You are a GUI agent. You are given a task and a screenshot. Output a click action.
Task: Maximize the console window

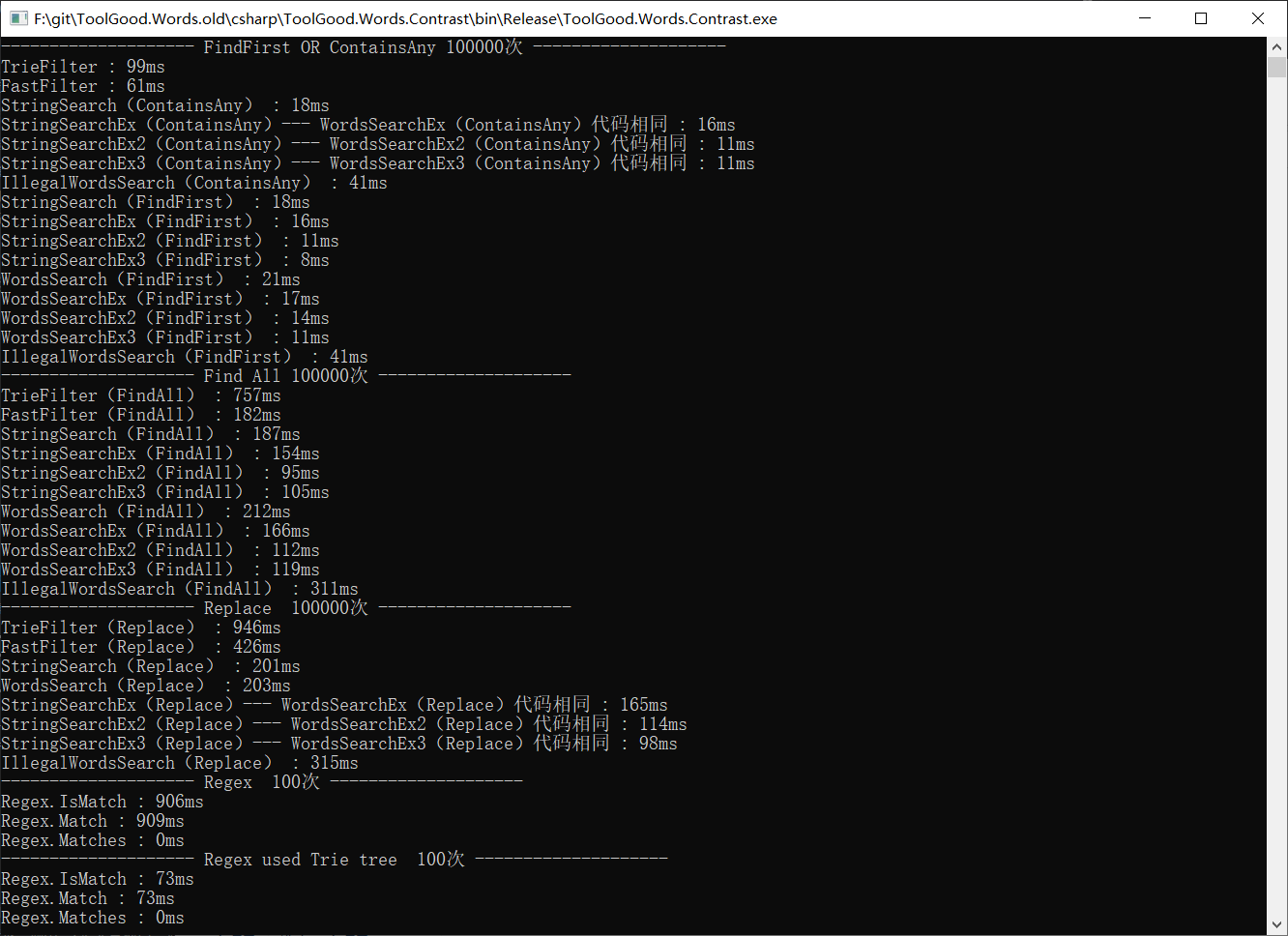[1201, 18]
